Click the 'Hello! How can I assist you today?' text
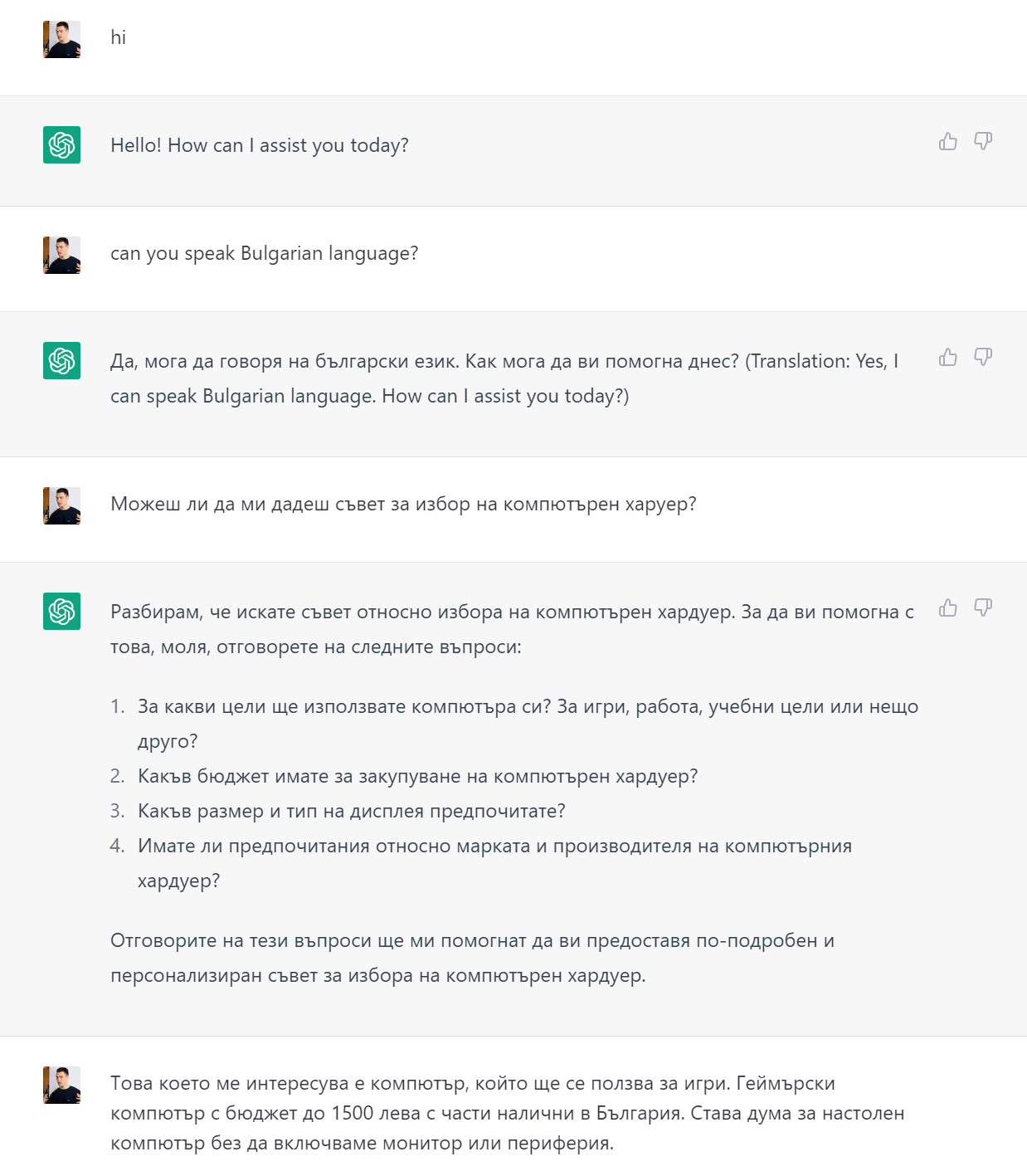The height and width of the screenshot is (1176, 1027). pyautogui.click(x=260, y=145)
